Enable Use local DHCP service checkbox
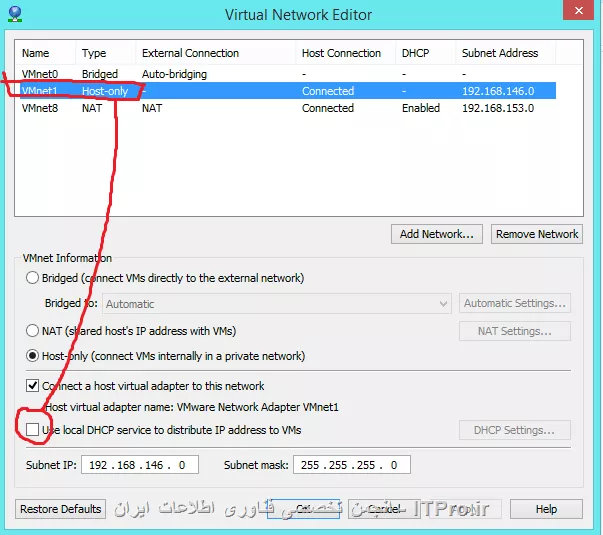The image size is (603, 535). click(32, 430)
